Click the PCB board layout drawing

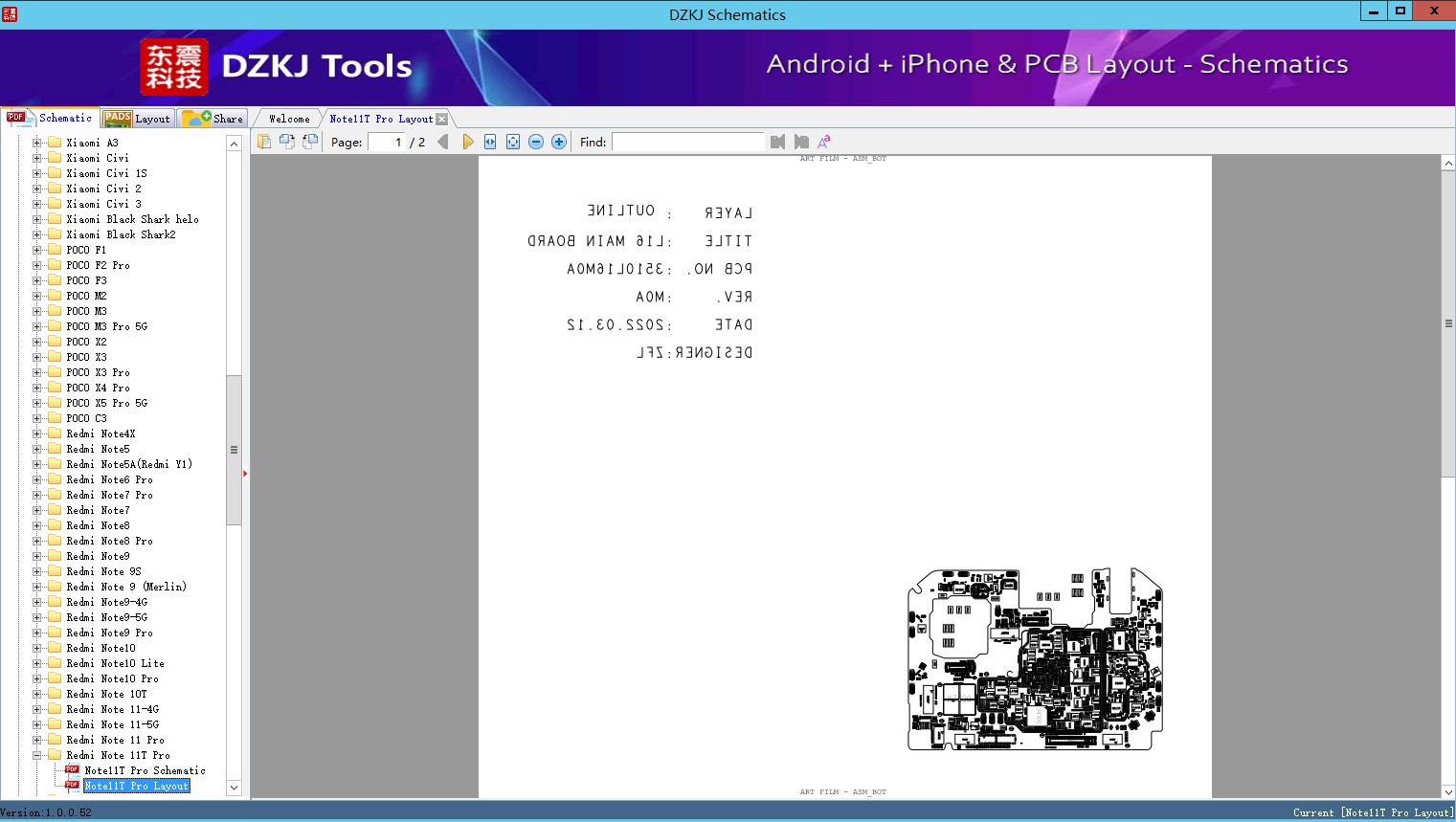click(1035, 659)
